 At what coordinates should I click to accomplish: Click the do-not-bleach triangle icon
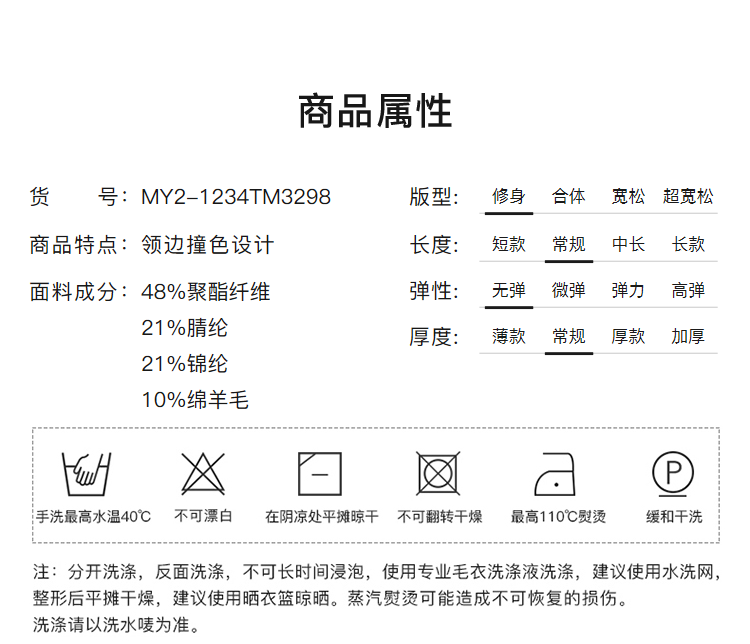tap(203, 474)
